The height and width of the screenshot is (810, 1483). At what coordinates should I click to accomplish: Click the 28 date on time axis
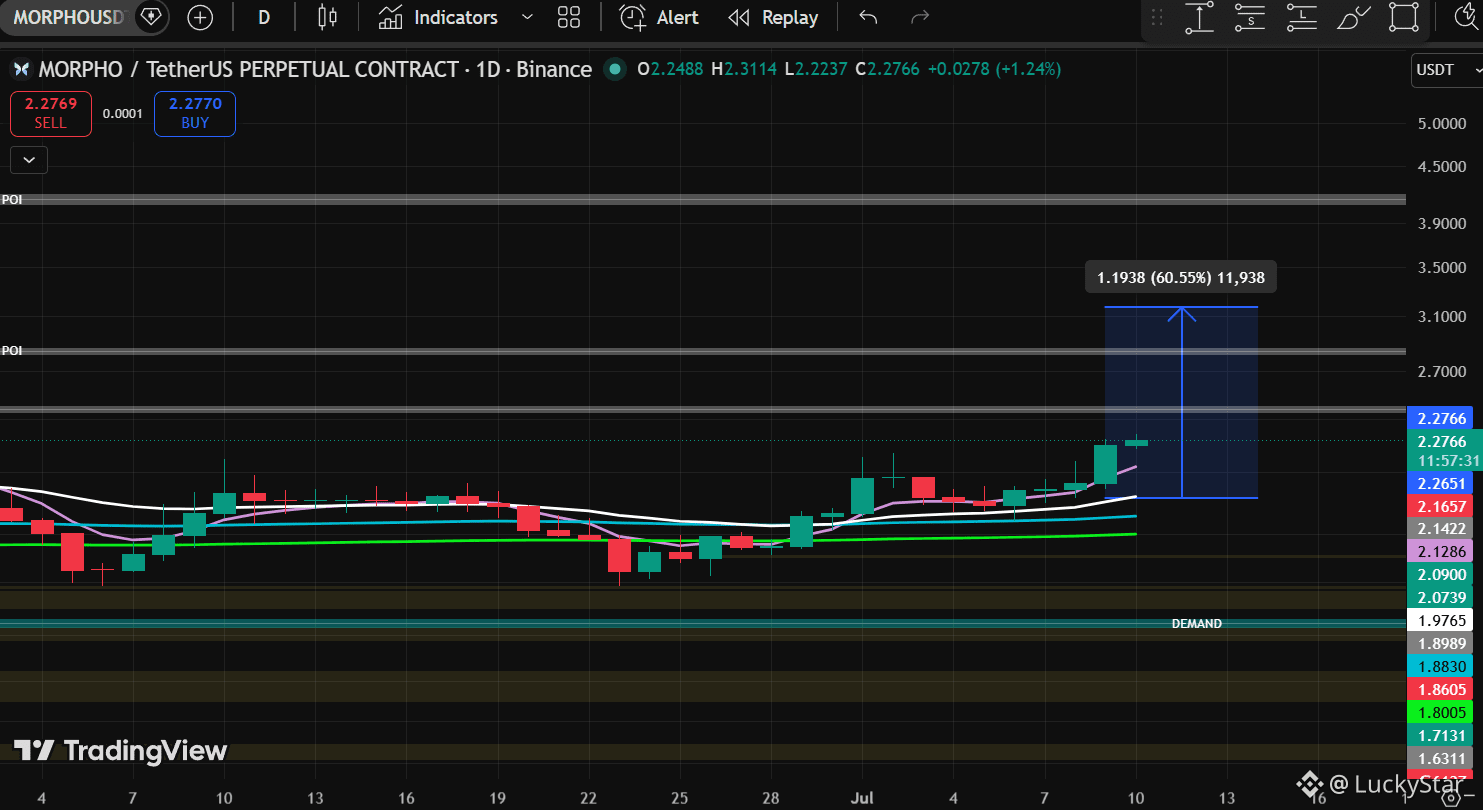tap(771, 798)
